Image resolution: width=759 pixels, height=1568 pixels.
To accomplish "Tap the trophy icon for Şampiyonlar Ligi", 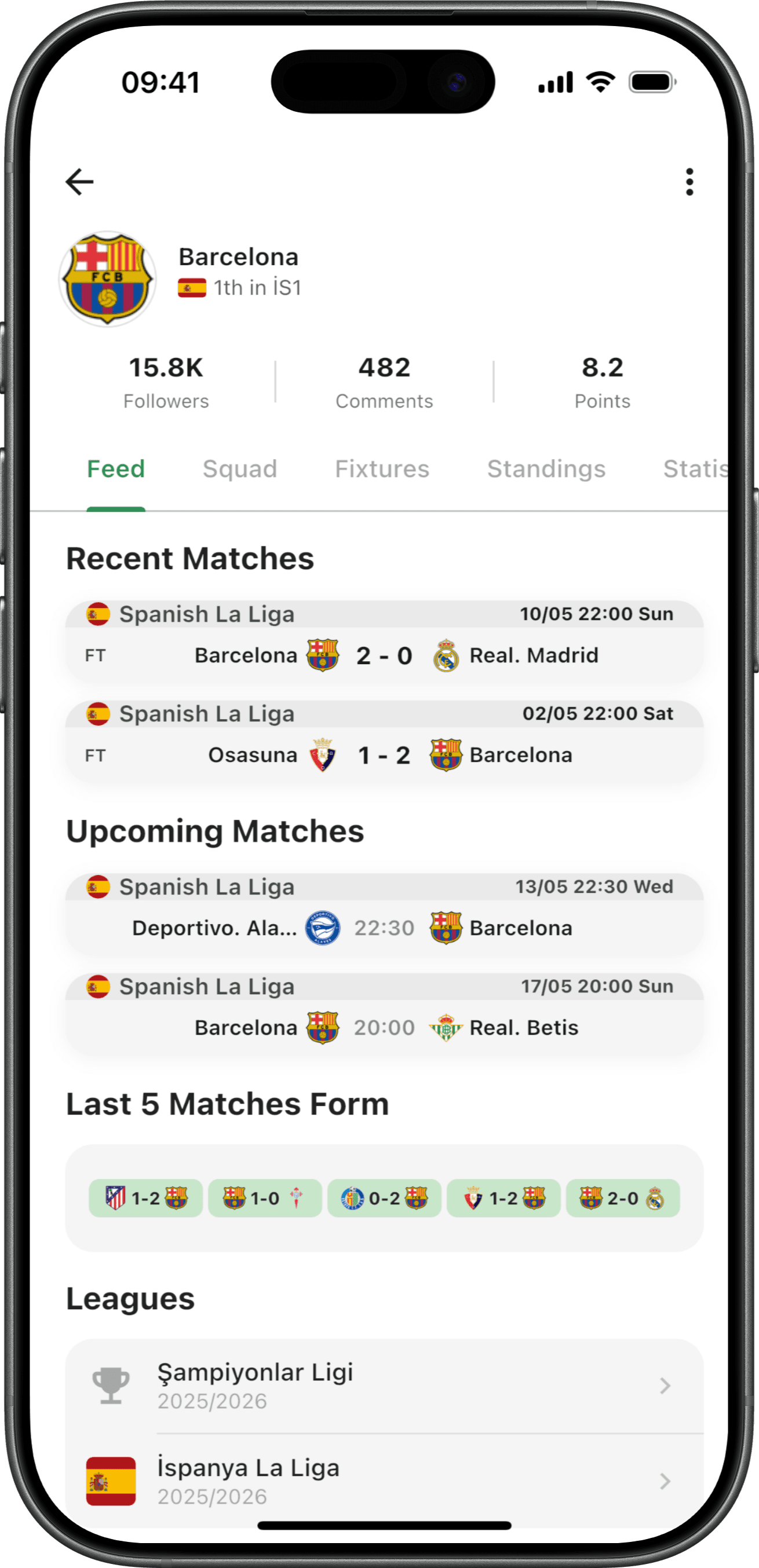I will (111, 1386).
